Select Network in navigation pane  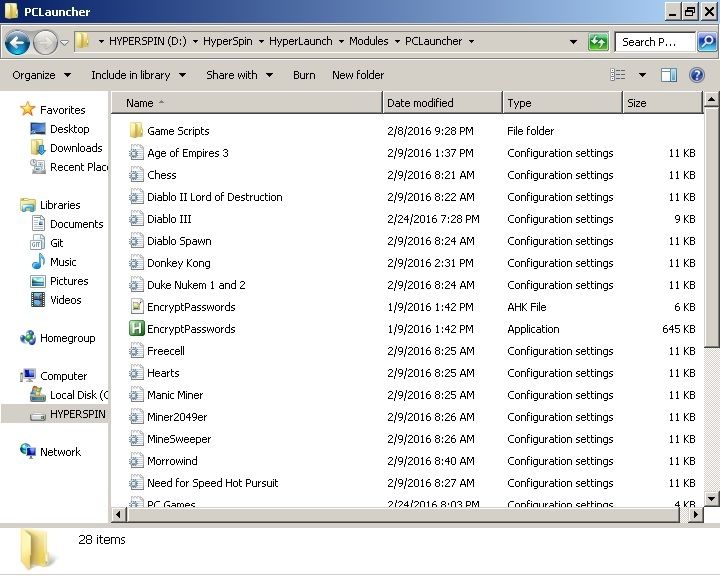point(51,452)
